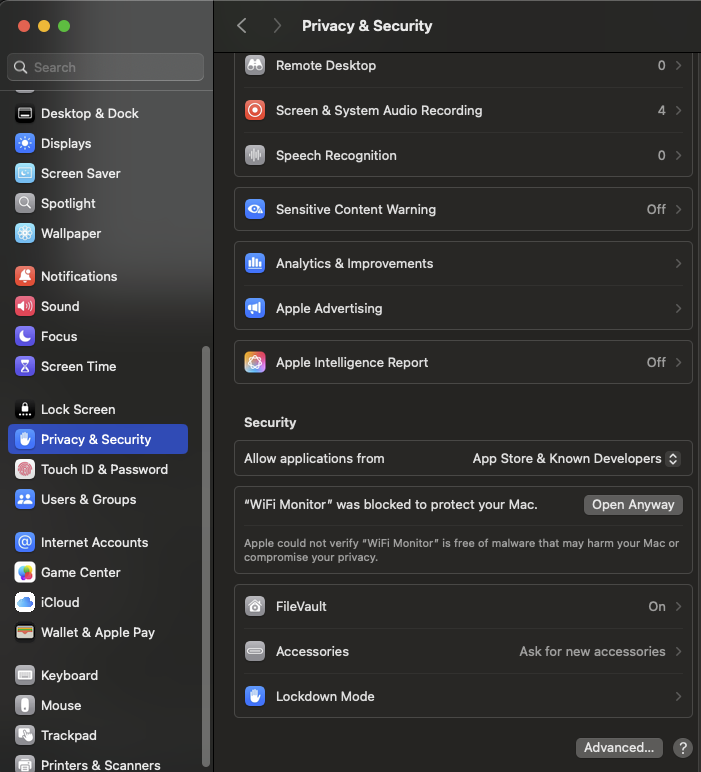This screenshot has height=772, width=701.
Task: Open Analytics & Improvements chevron
Action: pos(678,264)
